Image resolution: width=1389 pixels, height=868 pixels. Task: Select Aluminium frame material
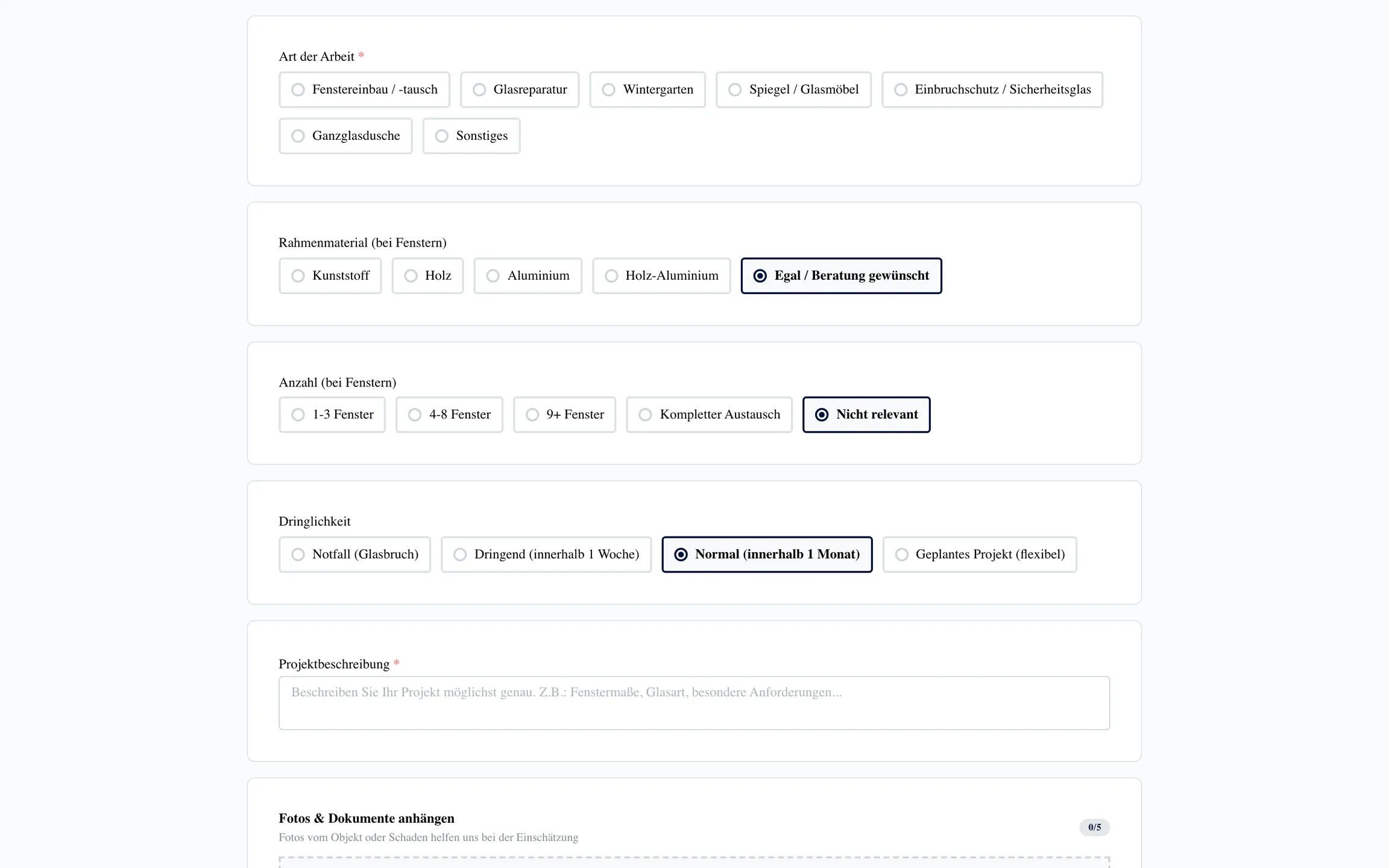tap(528, 276)
